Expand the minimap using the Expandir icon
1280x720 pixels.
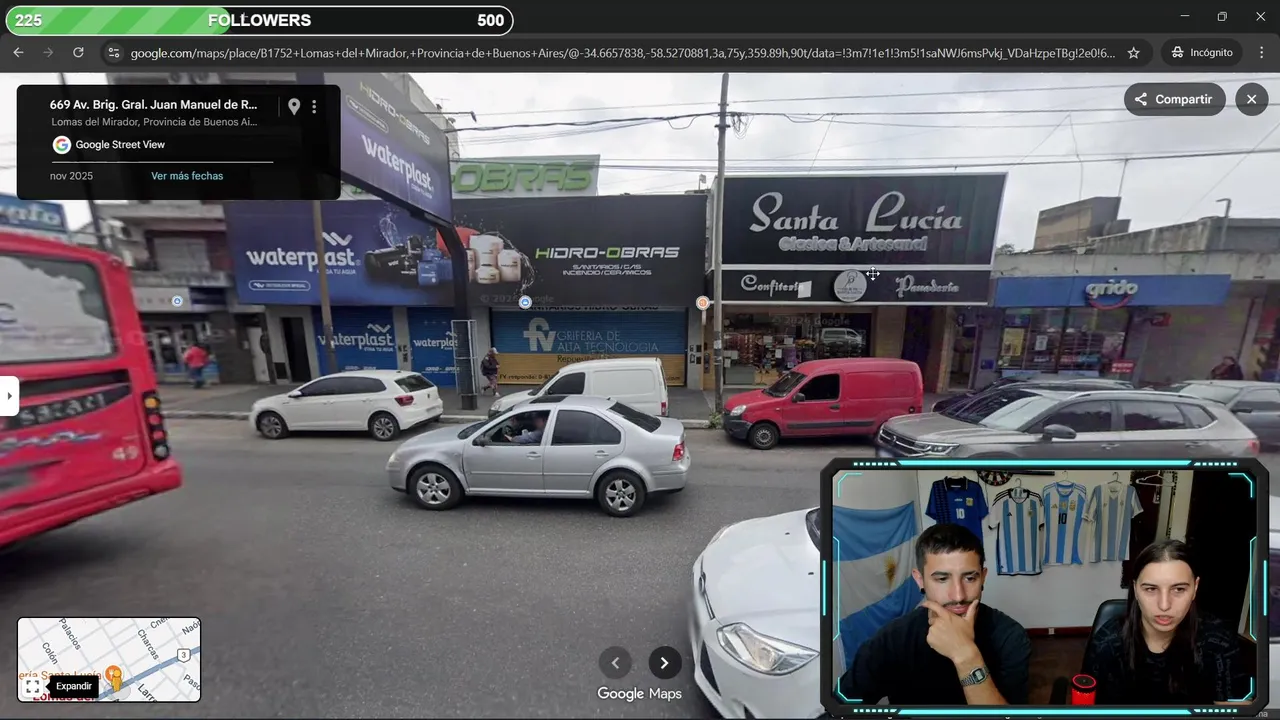pos(32,686)
